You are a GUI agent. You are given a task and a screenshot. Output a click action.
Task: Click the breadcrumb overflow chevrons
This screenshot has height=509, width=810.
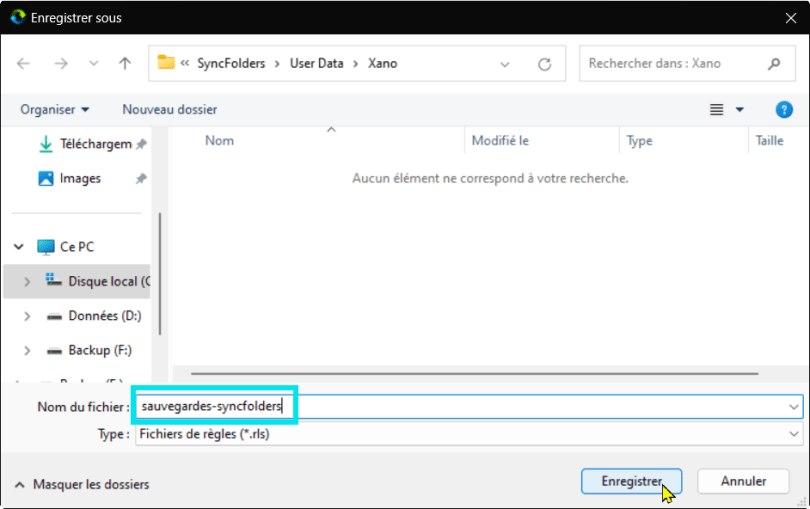coord(184,63)
